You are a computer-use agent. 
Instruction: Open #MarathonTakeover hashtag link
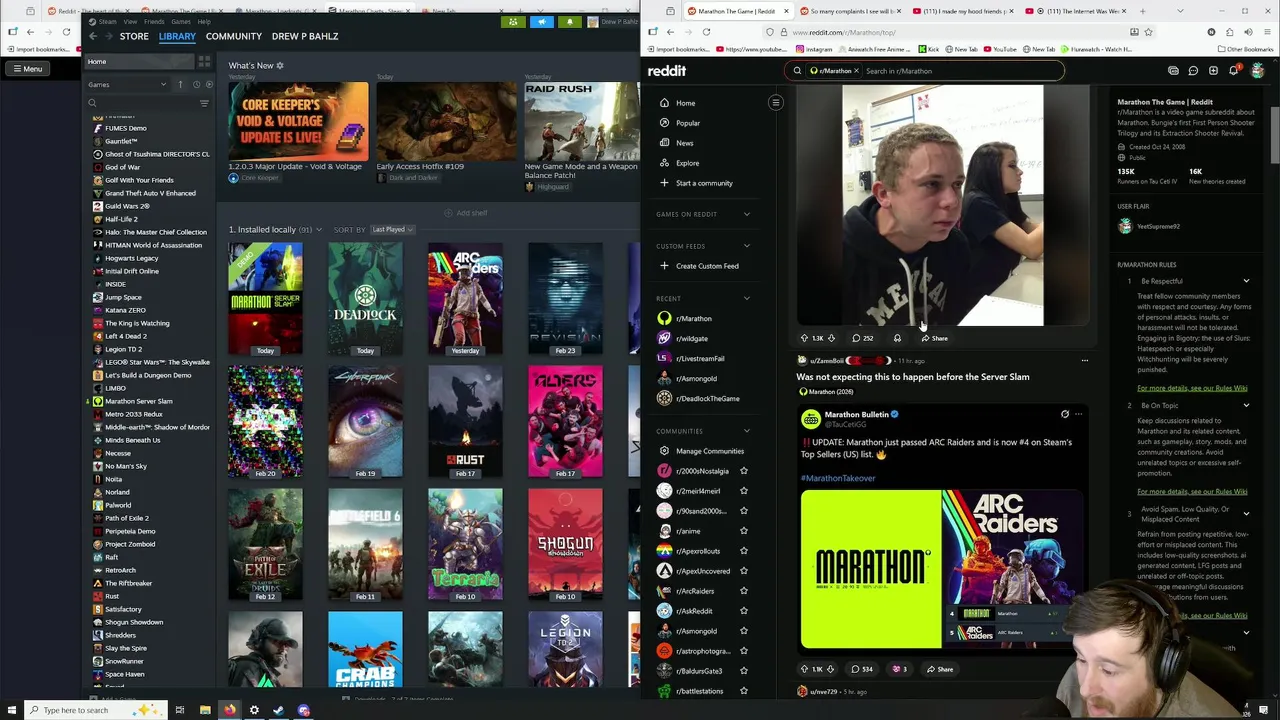(x=838, y=478)
